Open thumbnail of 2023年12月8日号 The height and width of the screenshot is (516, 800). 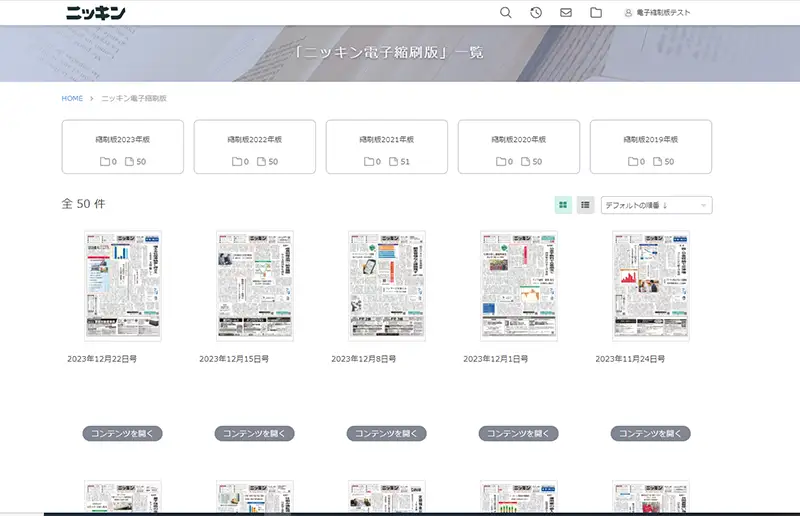[387, 286]
